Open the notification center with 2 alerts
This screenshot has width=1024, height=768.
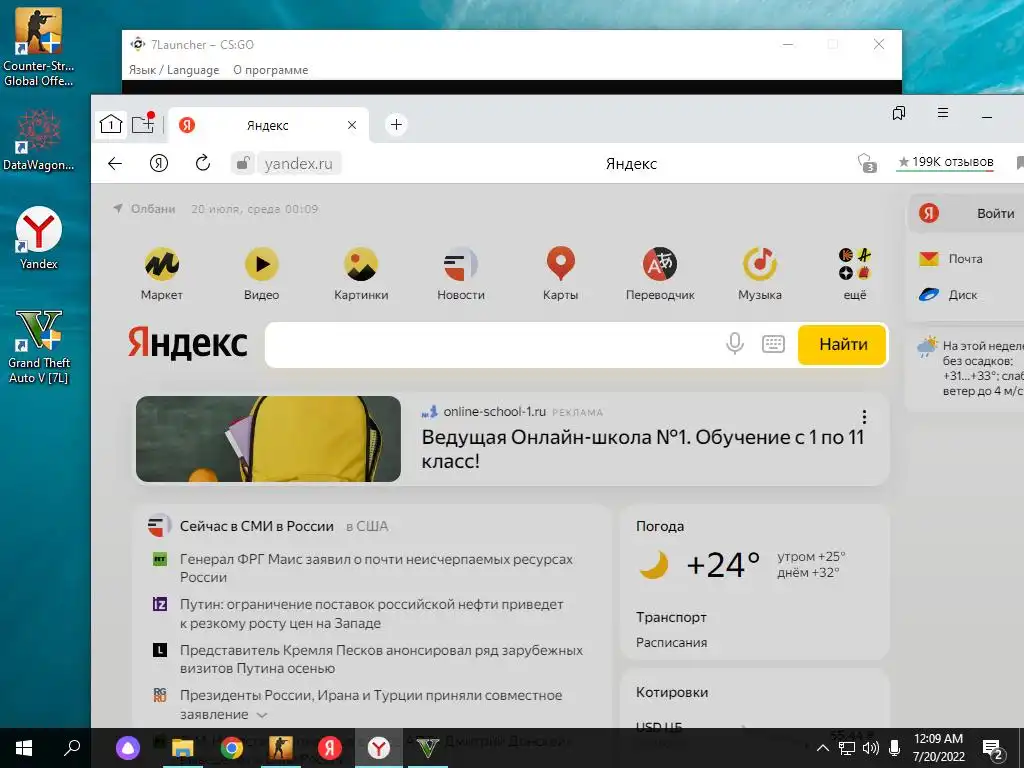point(993,750)
